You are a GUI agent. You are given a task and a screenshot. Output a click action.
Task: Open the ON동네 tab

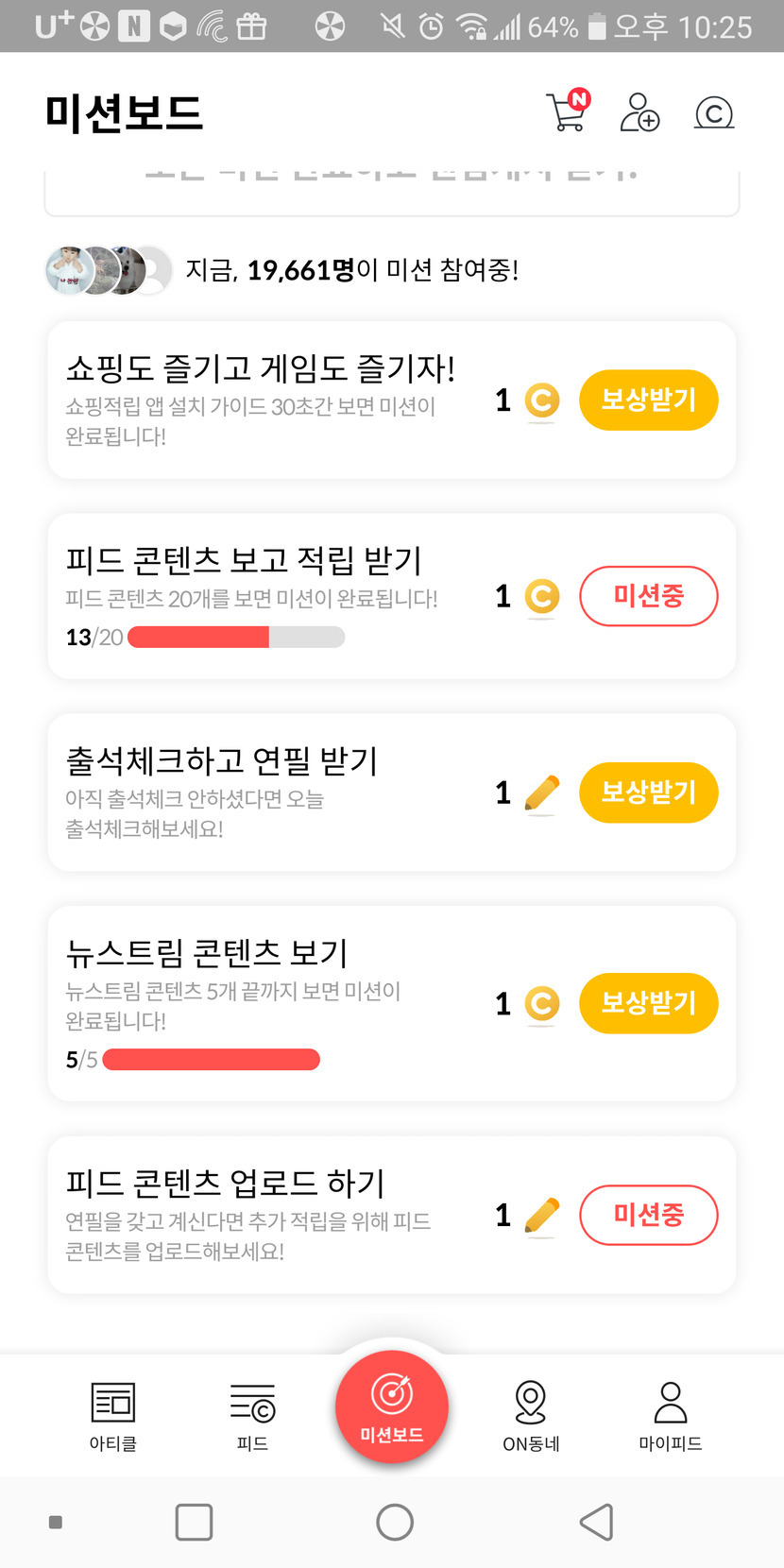(x=531, y=1415)
